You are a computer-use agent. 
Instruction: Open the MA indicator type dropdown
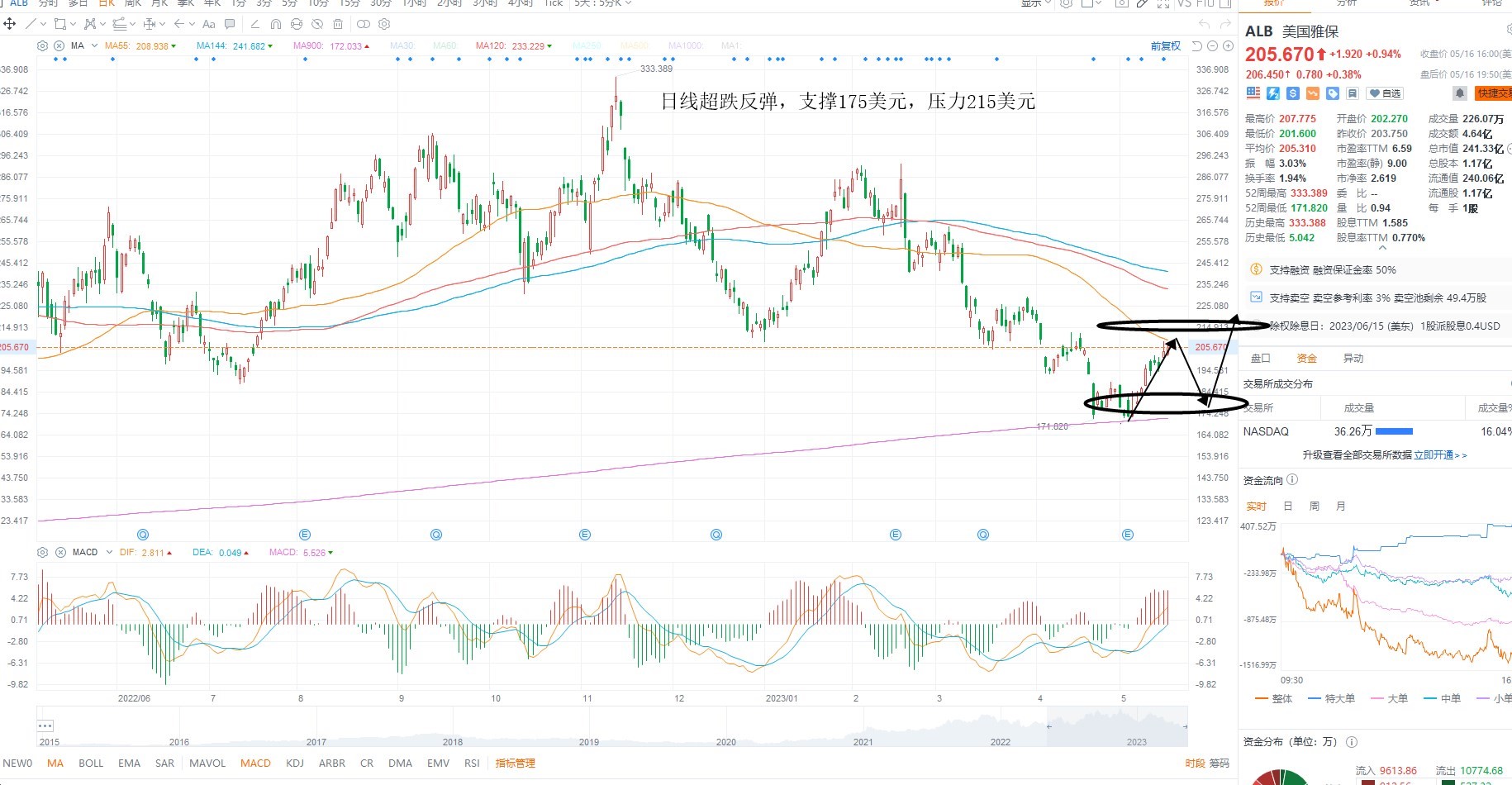pos(94,46)
